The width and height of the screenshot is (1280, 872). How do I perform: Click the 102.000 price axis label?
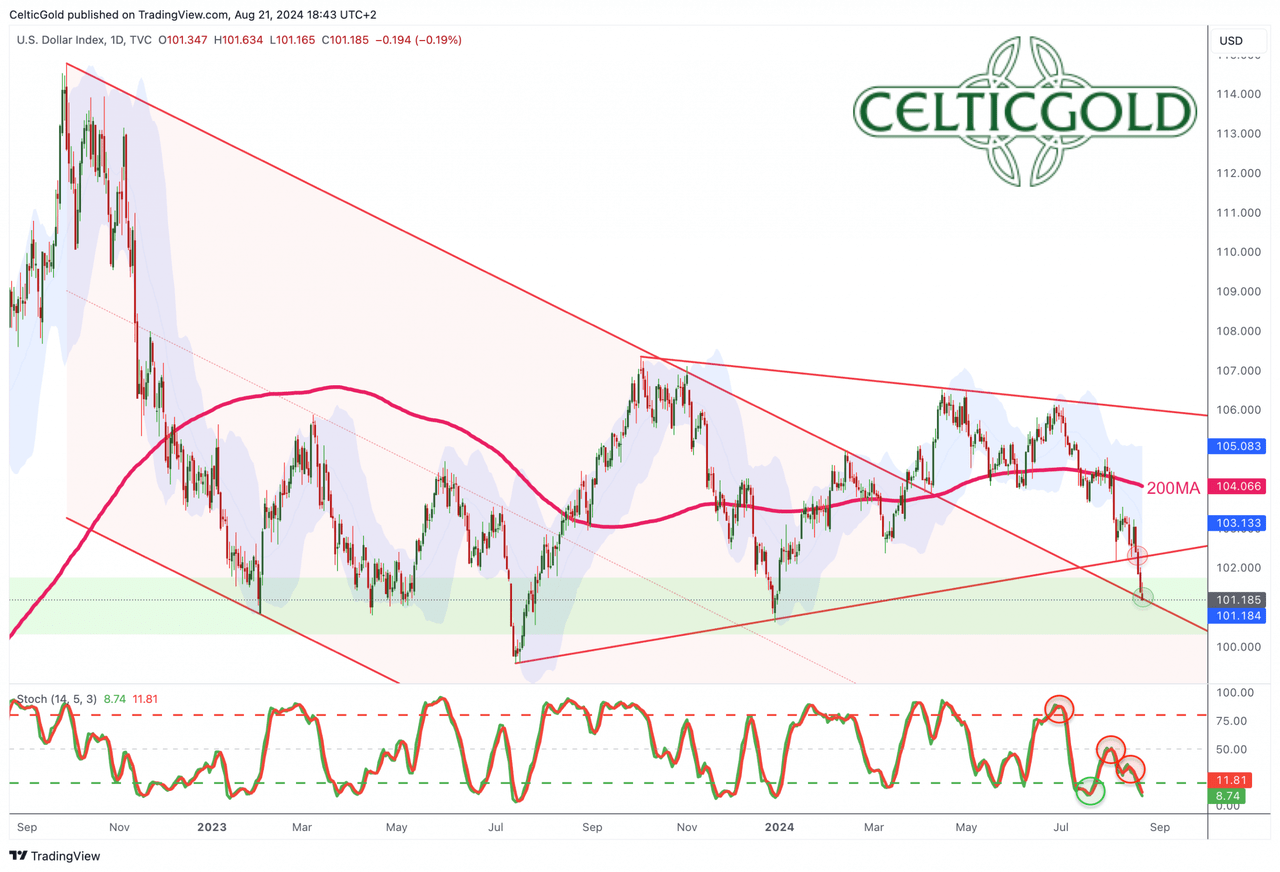pos(1238,568)
